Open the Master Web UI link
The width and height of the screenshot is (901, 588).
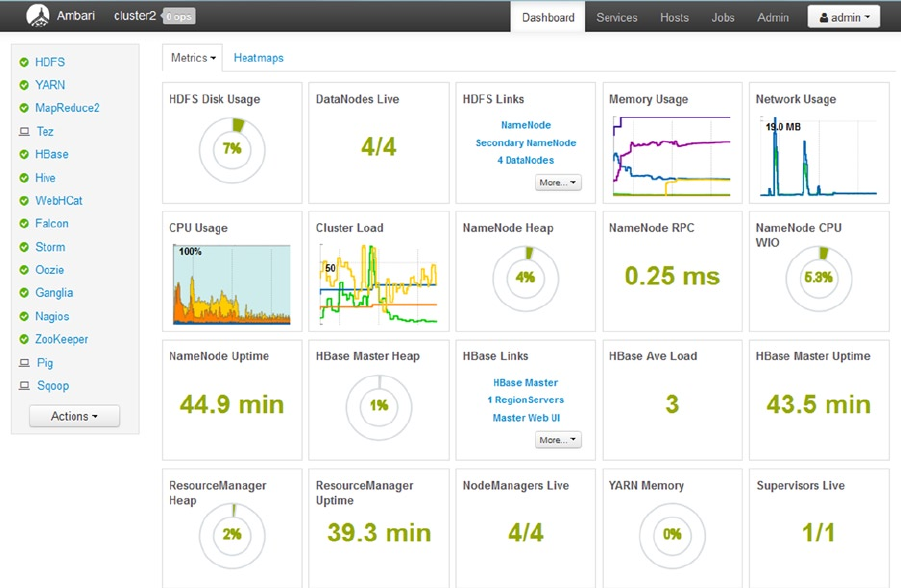[526, 418]
